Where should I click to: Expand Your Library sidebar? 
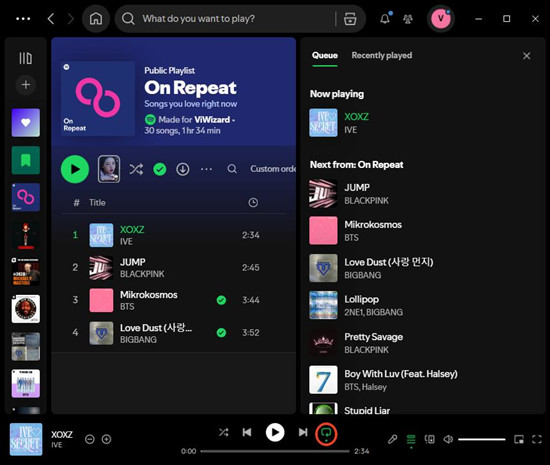(x=26, y=58)
